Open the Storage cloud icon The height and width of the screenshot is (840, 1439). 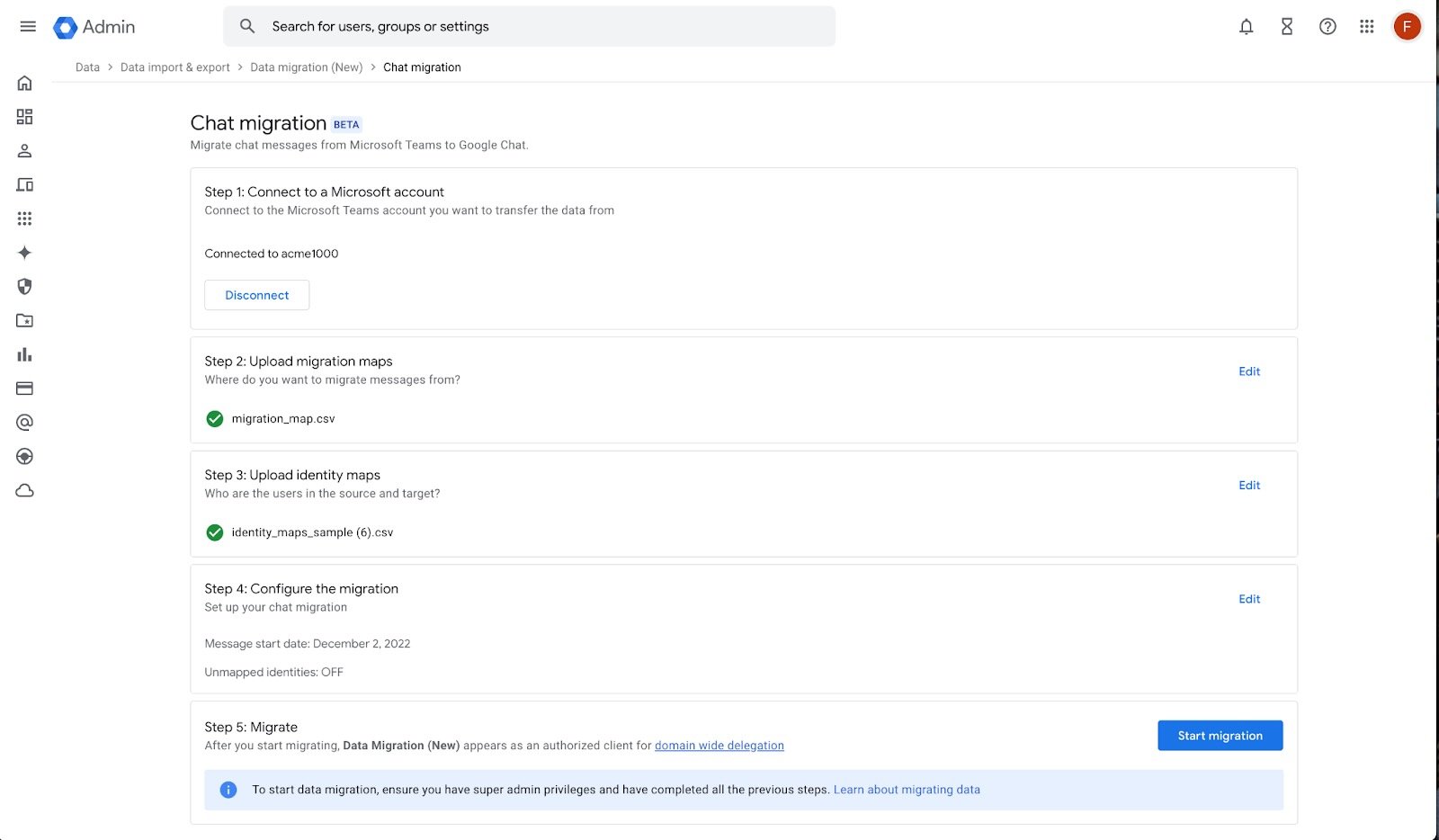pos(24,490)
